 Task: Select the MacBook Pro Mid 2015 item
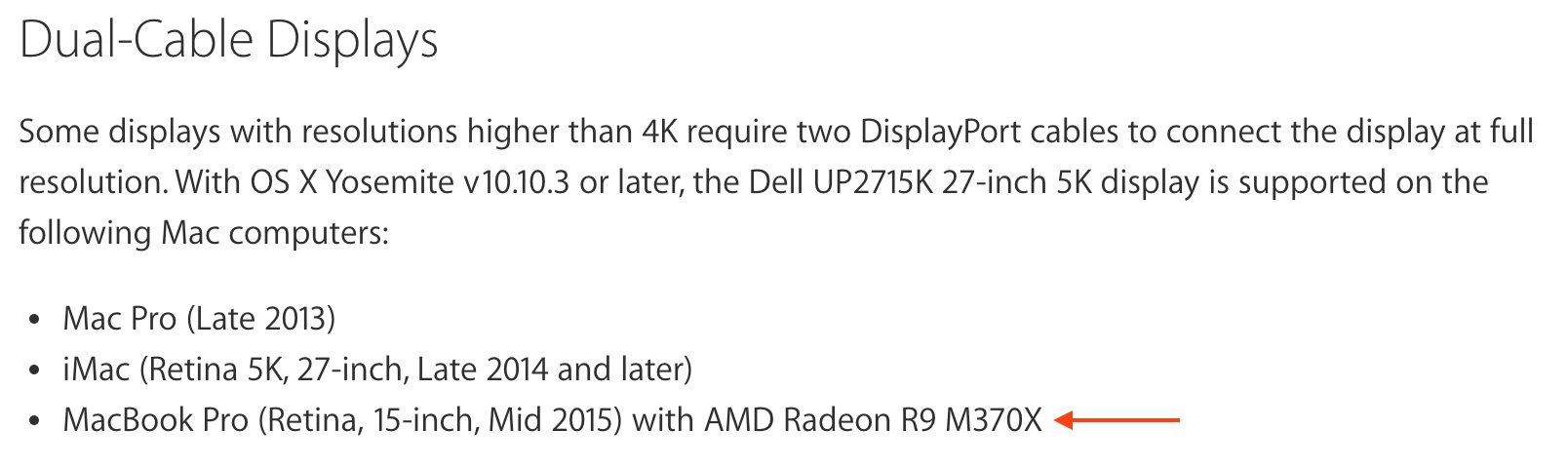coord(552,420)
